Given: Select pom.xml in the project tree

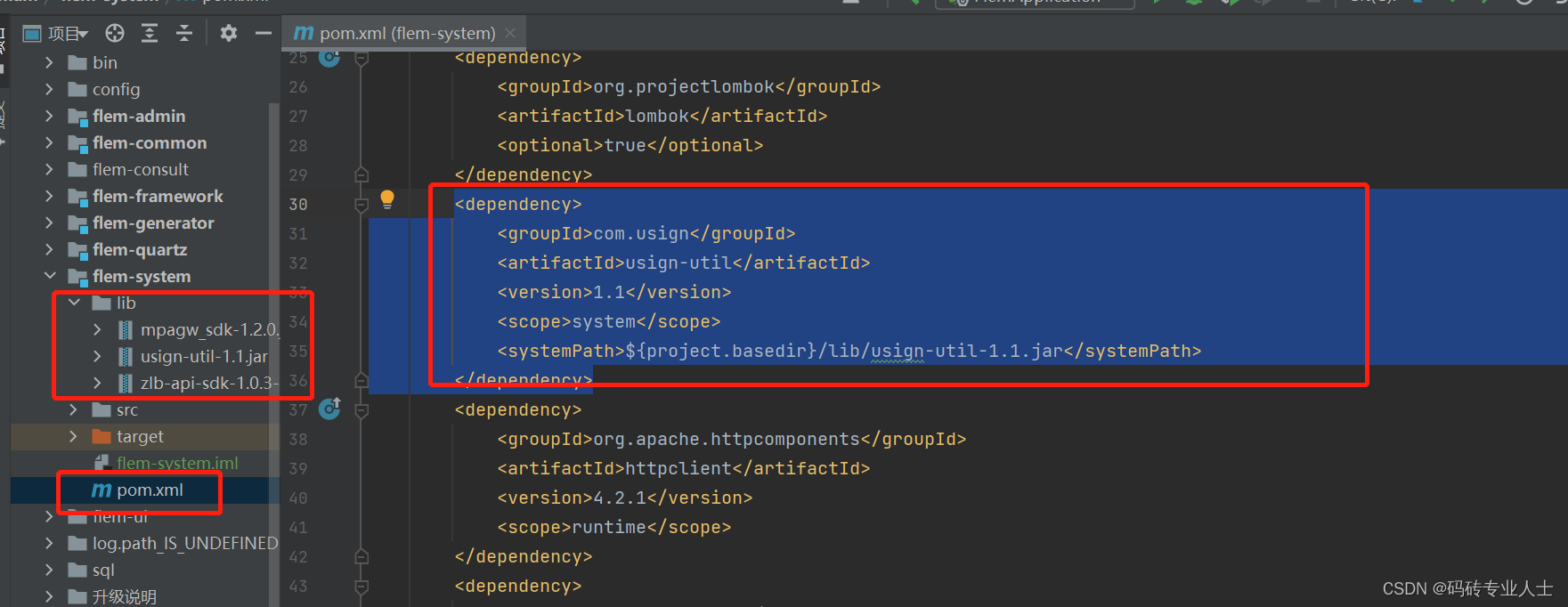Looking at the screenshot, I should (150, 490).
